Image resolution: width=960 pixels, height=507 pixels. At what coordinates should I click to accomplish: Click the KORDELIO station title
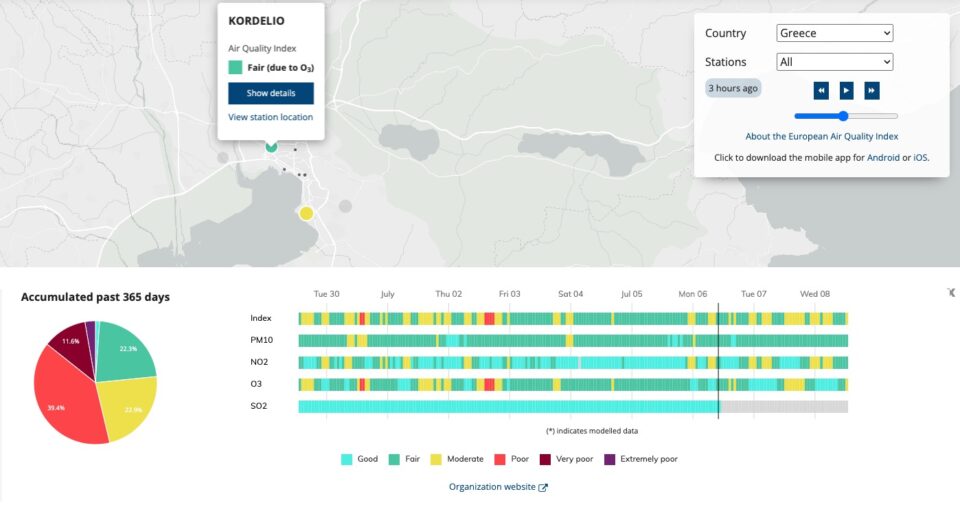pyautogui.click(x=257, y=21)
